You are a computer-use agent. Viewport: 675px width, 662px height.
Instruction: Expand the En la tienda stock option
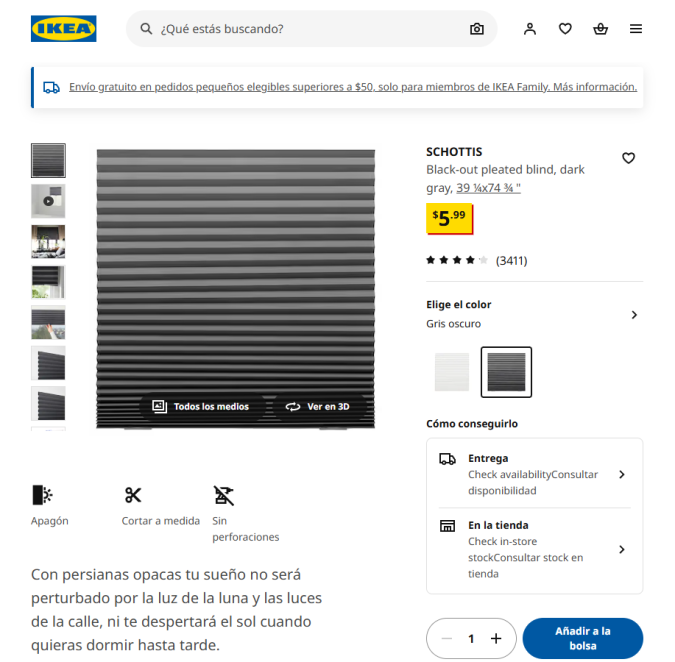[534, 550]
